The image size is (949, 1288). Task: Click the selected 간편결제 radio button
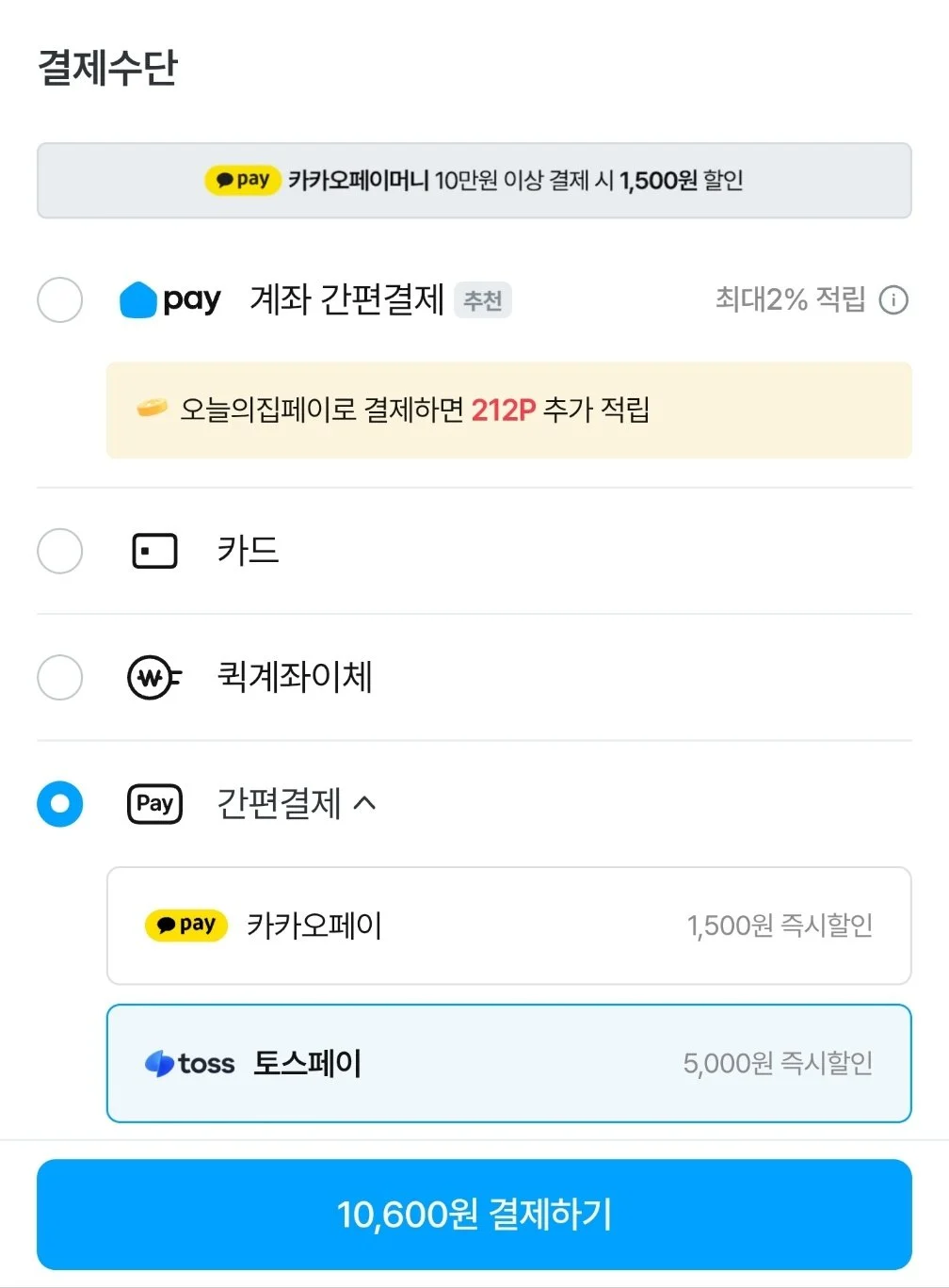[x=60, y=803]
